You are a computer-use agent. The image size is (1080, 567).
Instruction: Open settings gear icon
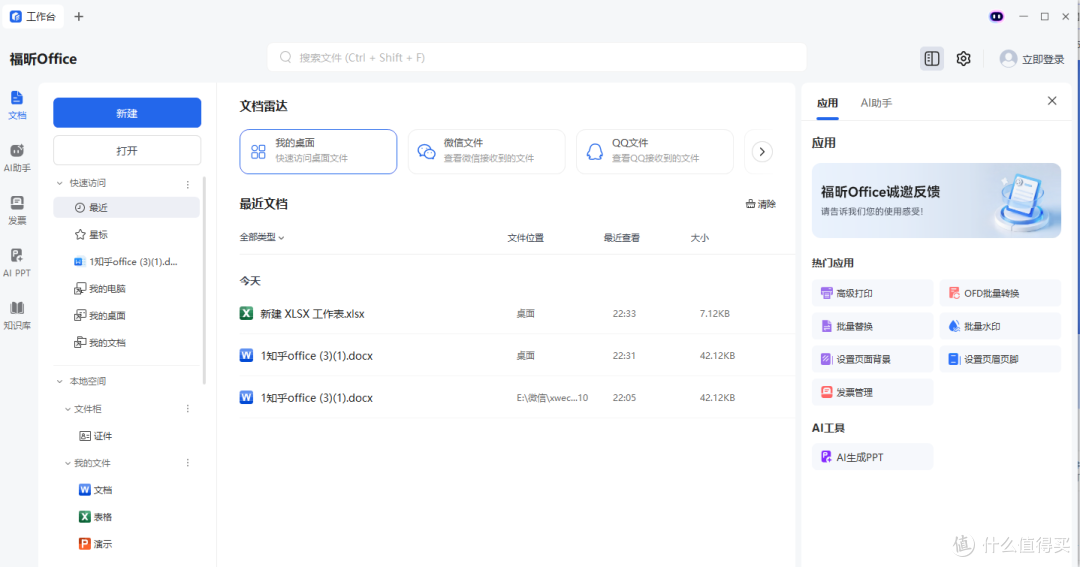coord(964,59)
